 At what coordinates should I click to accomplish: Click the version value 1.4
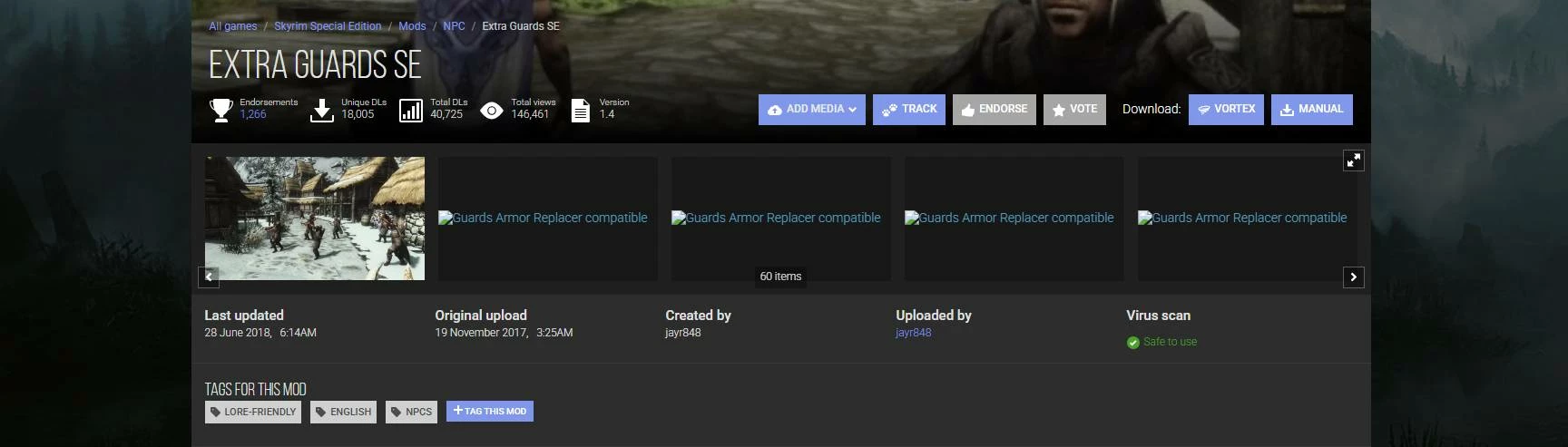pos(607,114)
